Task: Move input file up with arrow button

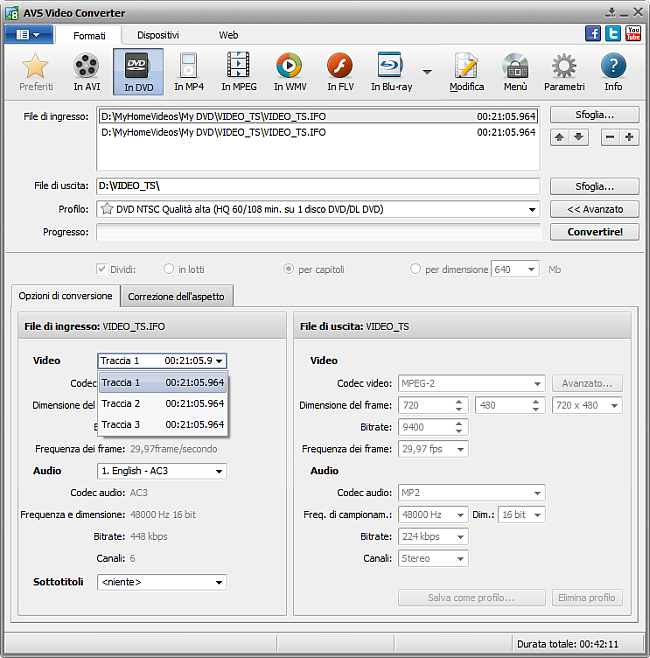Action: 559,137
